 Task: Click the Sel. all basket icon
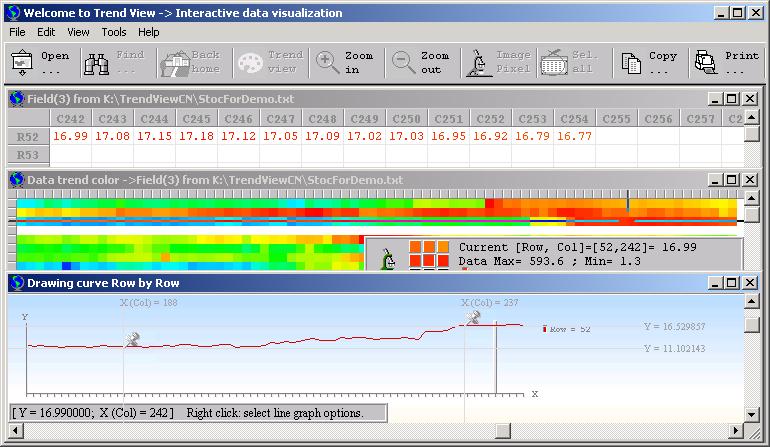click(x=554, y=63)
